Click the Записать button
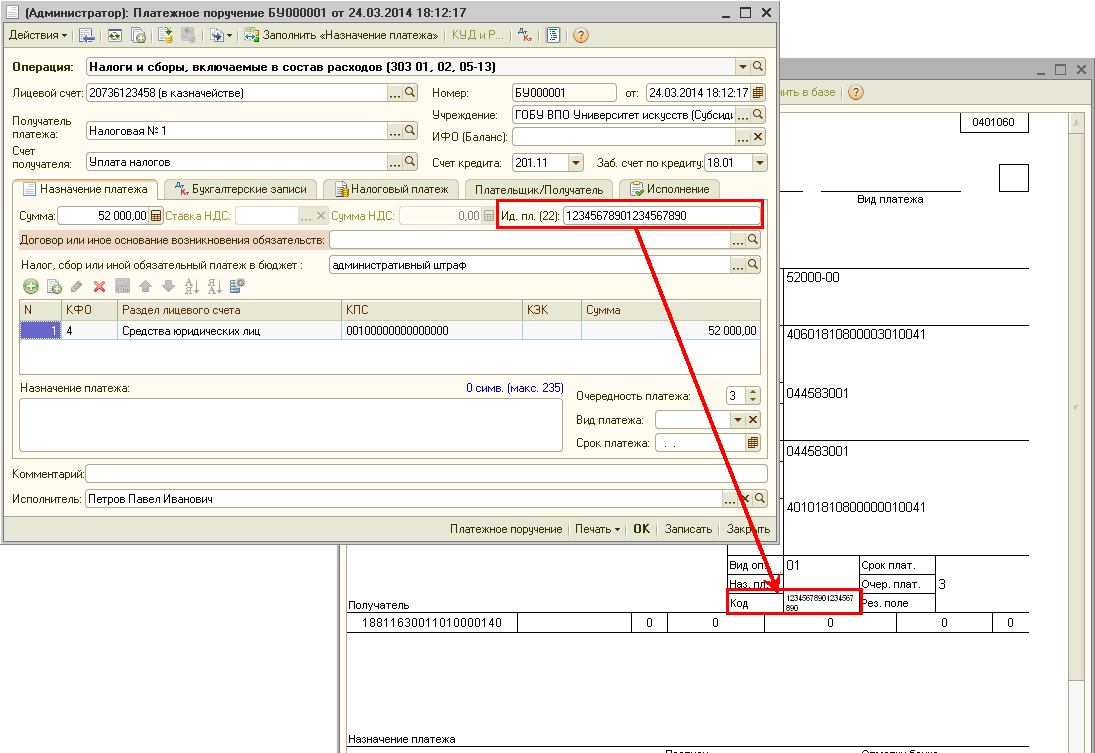The height and width of the screenshot is (753, 1095). [x=688, y=529]
